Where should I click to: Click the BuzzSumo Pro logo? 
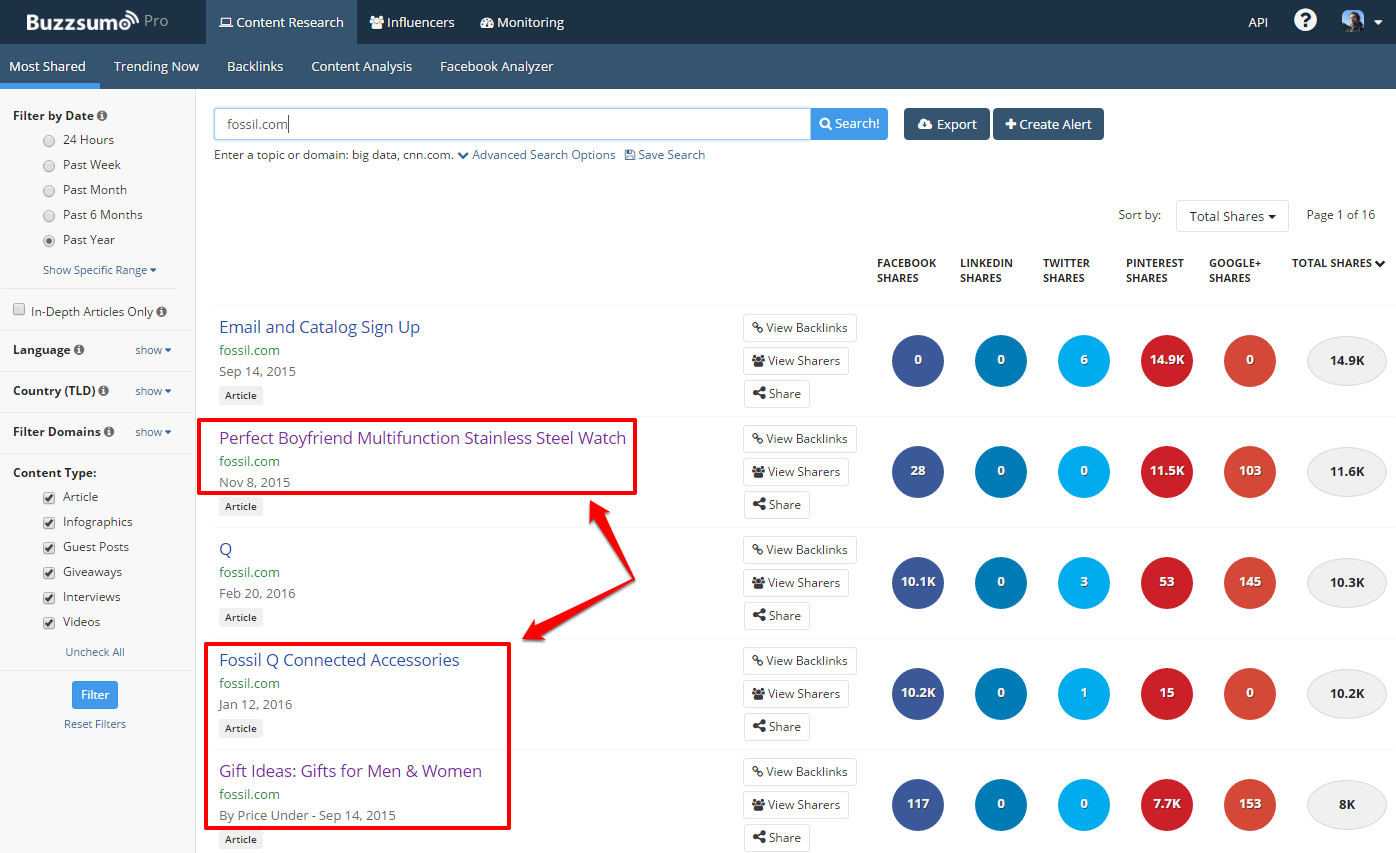pos(92,20)
